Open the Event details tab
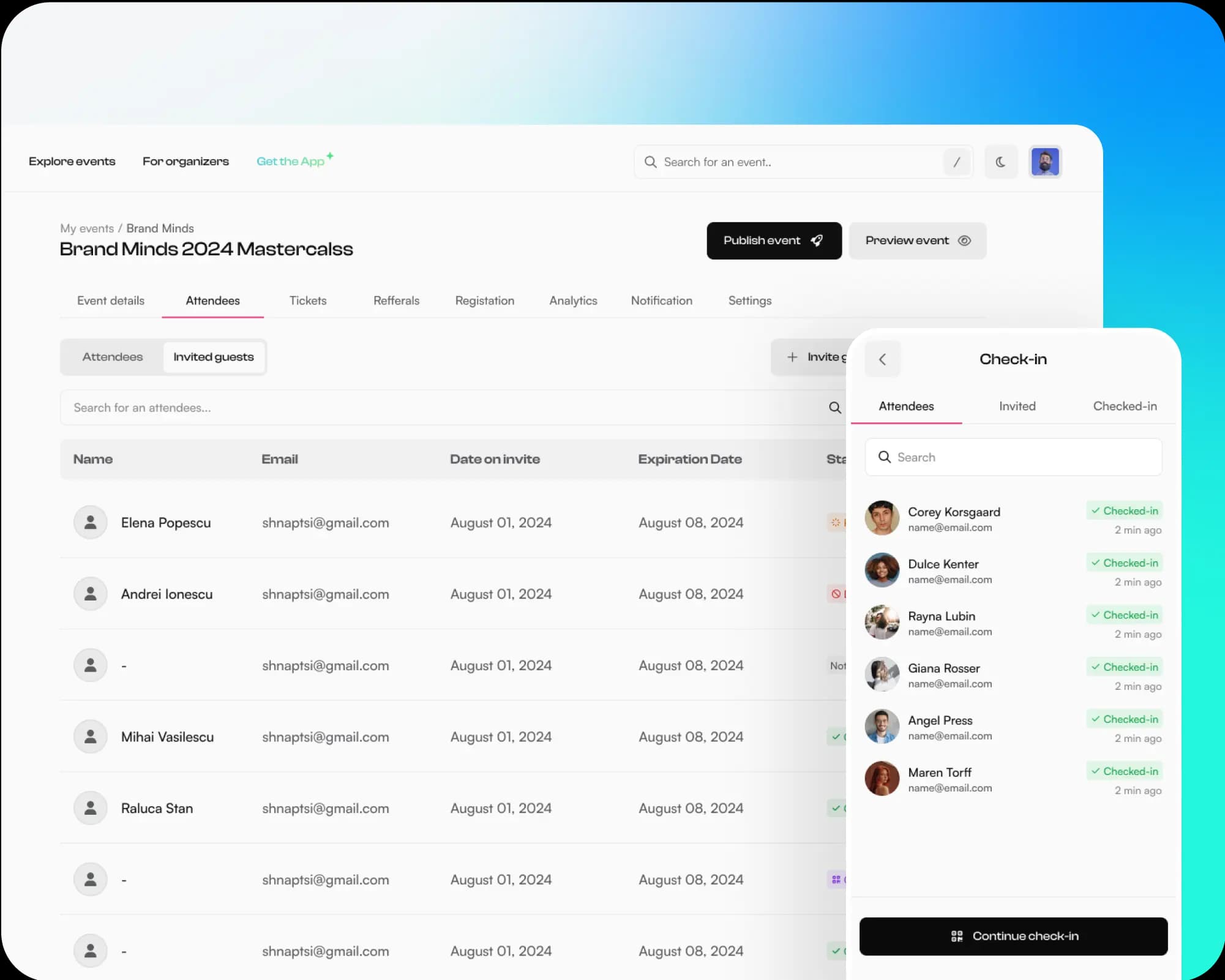The width and height of the screenshot is (1225, 980). [111, 301]
